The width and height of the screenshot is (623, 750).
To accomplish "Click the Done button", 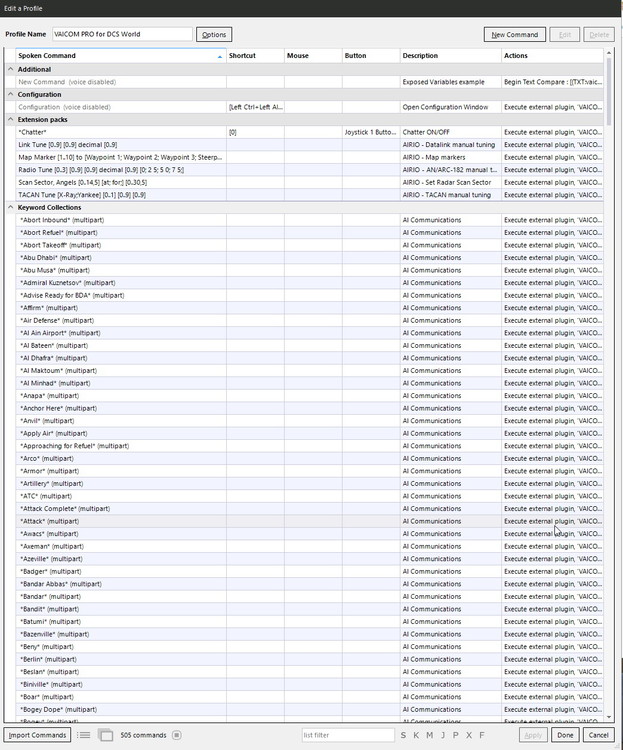I will pyautogui.click(x=565, y=735).
